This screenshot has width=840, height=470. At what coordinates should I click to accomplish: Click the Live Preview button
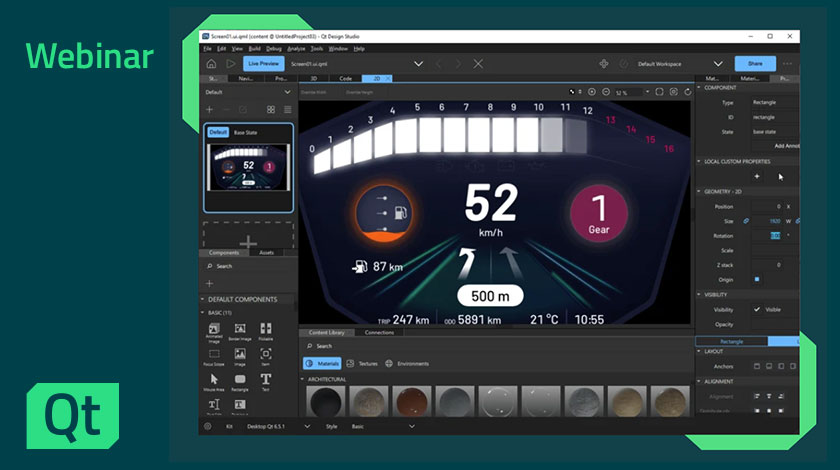pyautogui.click(x=264, y=64)
